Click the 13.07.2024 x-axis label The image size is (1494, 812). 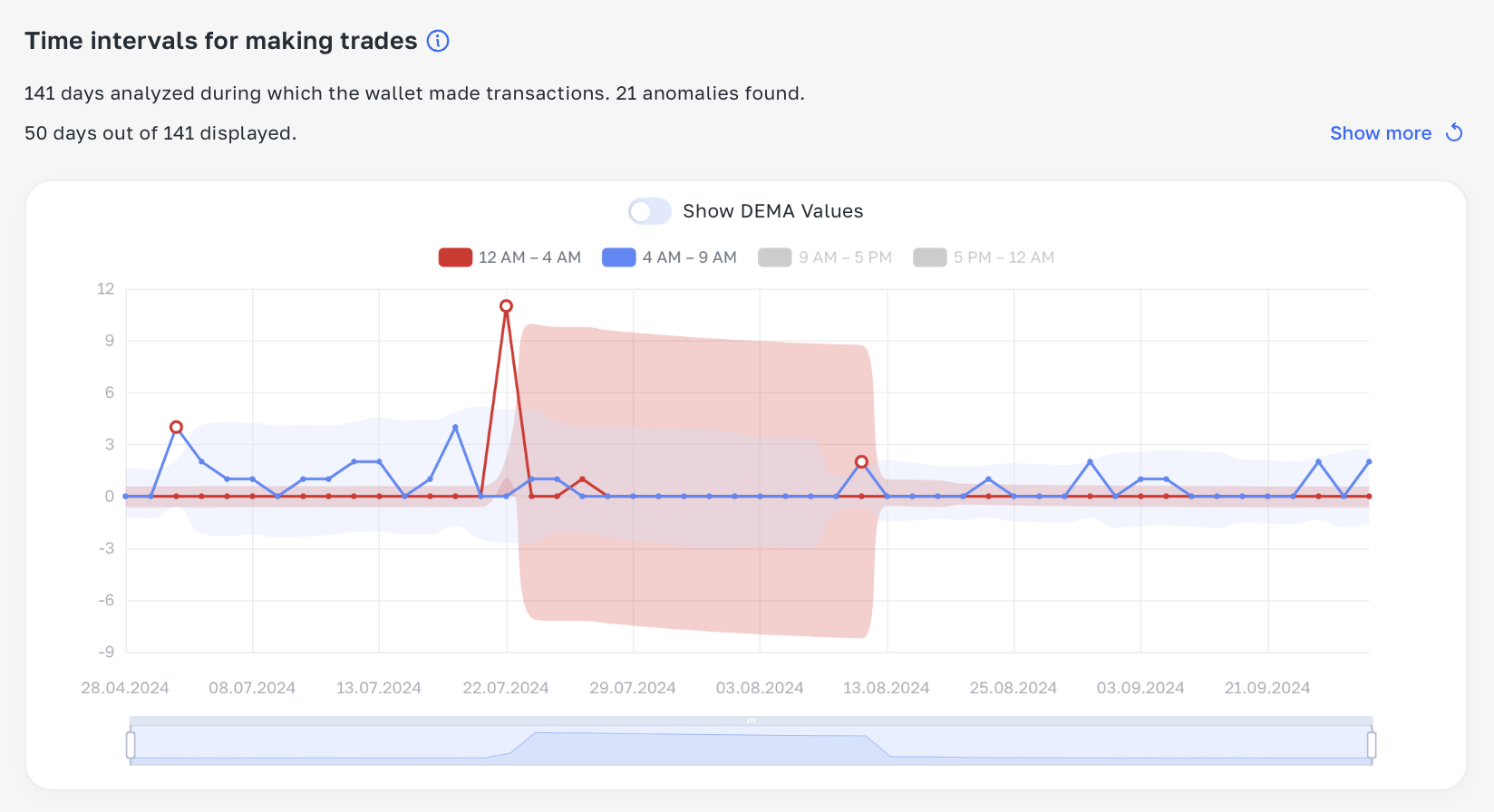[379, 688]
